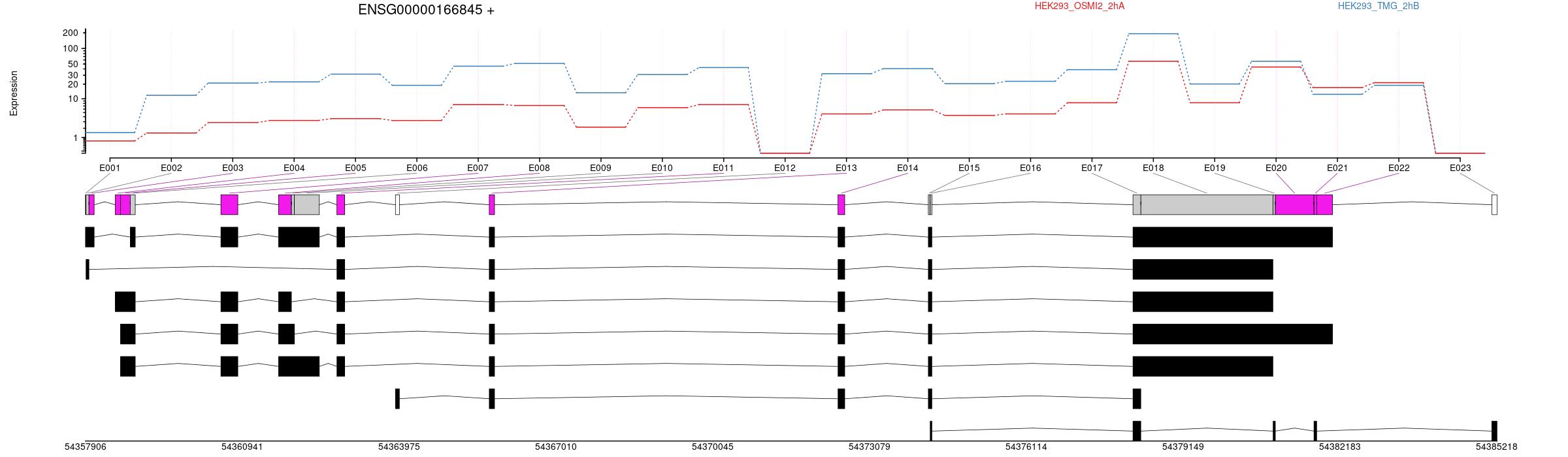Click the y-axis tick value 30
1568x457 pixels.
pyautogui.click(x=73, y=75)
